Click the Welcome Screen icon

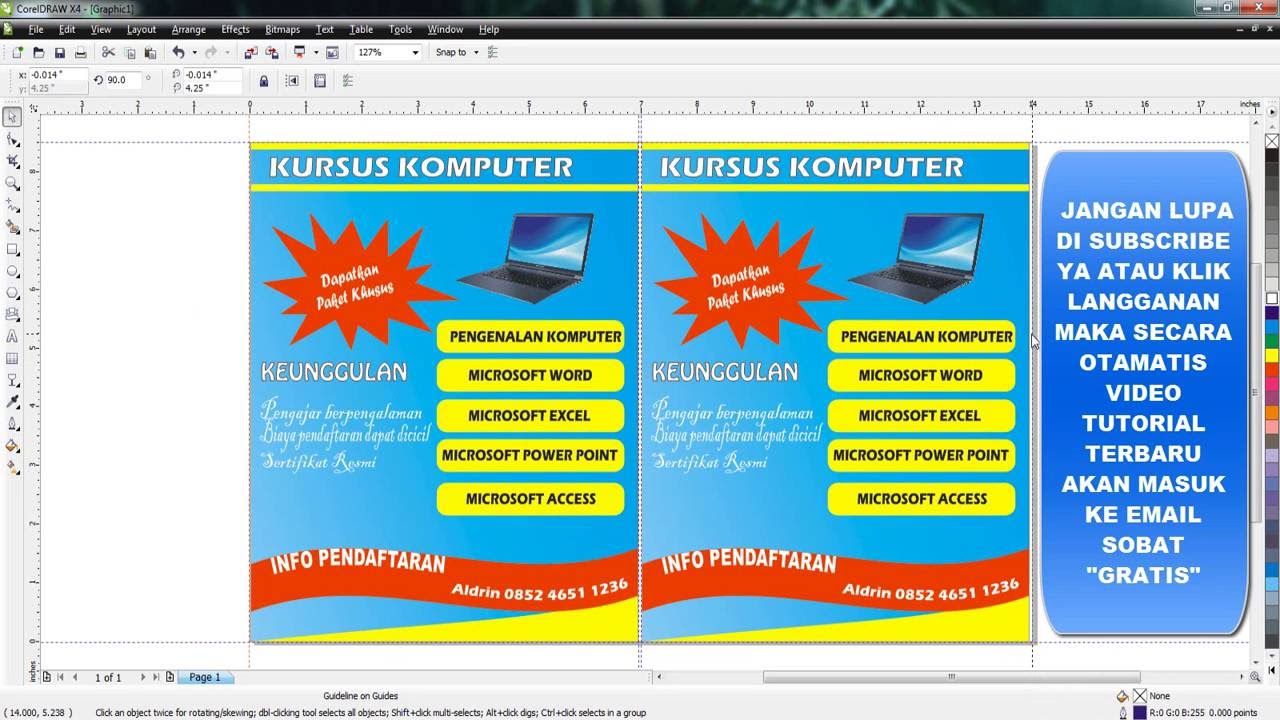pyautogui.click(x=332, y=52)
